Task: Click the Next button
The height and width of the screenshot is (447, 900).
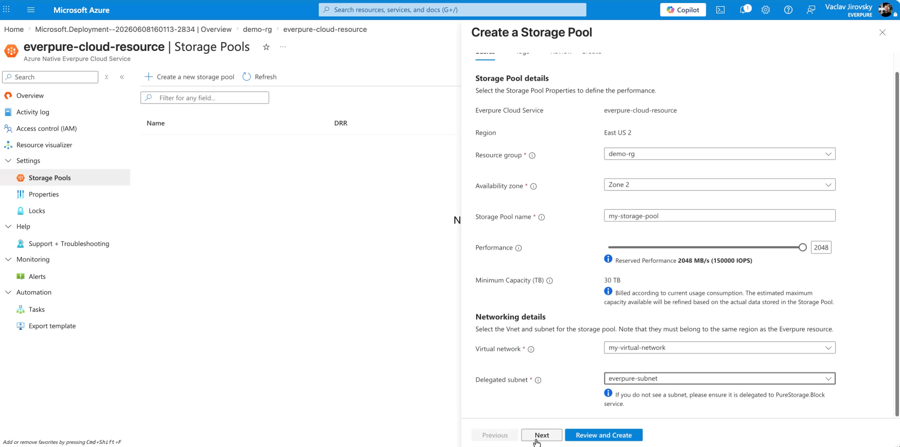Action: click(x=542, y=435)
